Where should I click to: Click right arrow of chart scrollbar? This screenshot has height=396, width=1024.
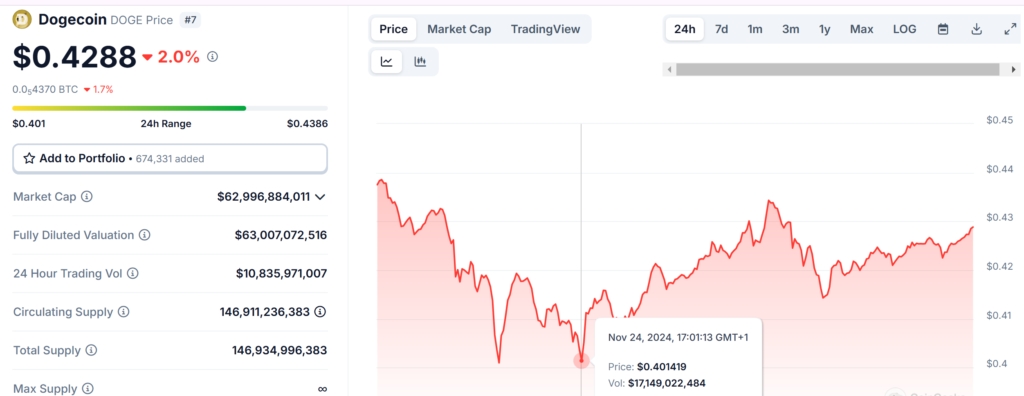pyautogui.click(x=1014, y=69)
